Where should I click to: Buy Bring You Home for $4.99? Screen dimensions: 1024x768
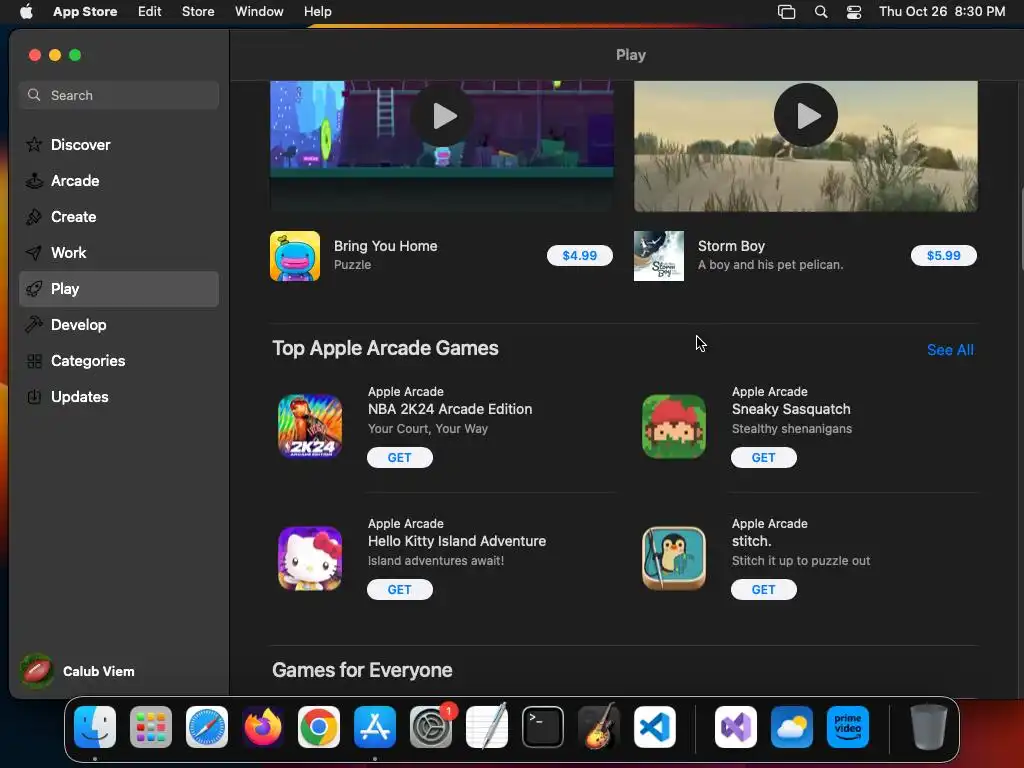(580, 255)
